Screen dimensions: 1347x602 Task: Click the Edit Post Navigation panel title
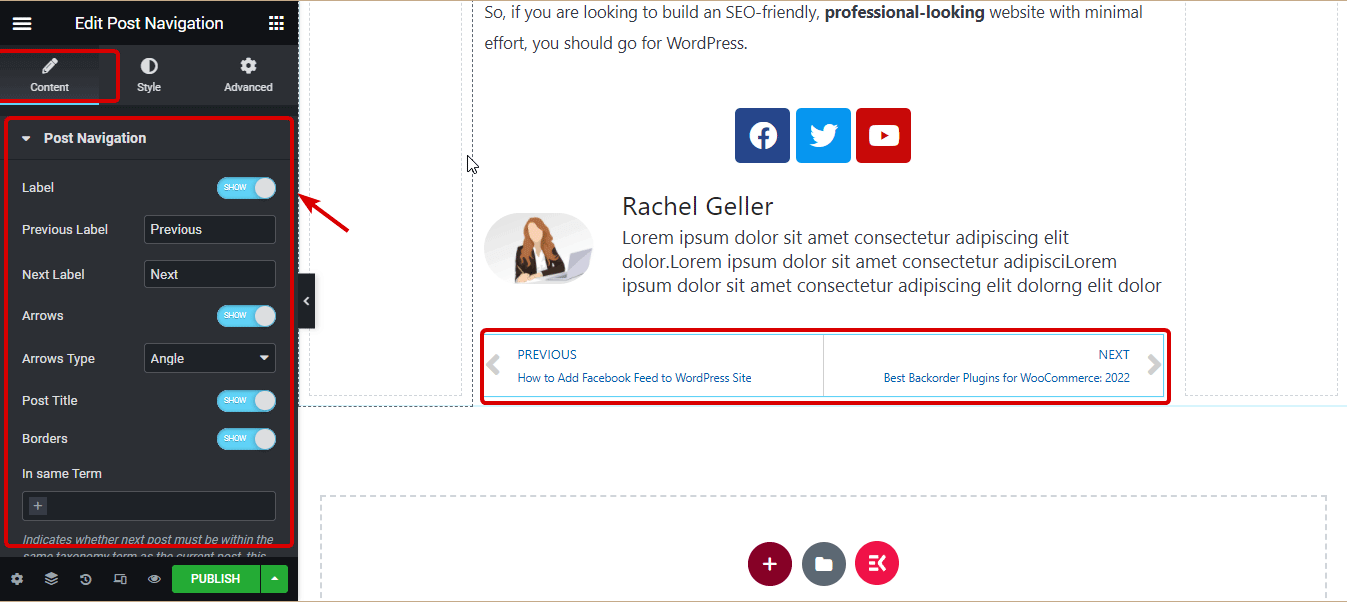(x=149, y=23)
